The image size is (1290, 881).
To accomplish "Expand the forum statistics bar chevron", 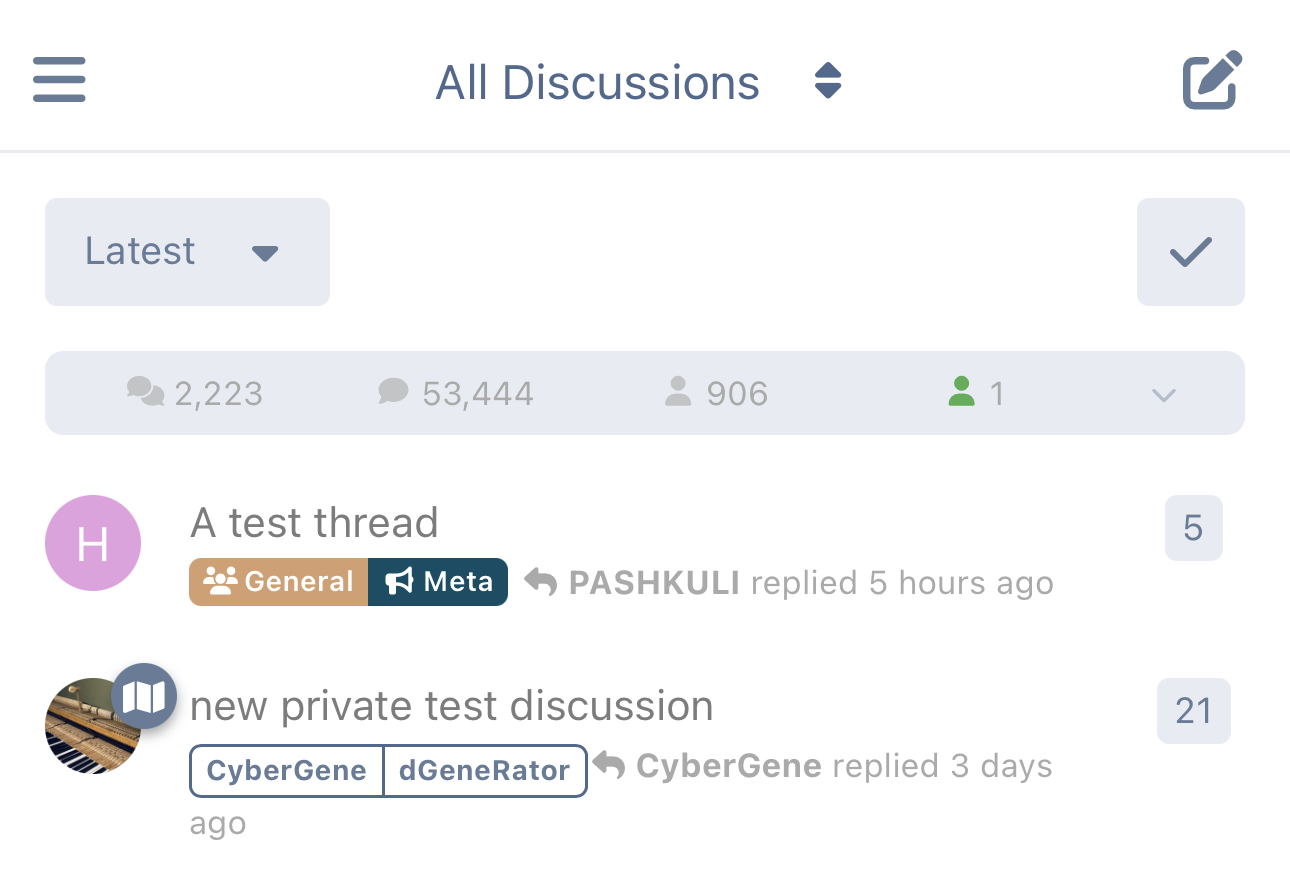I will click(x=1163, y=395).
